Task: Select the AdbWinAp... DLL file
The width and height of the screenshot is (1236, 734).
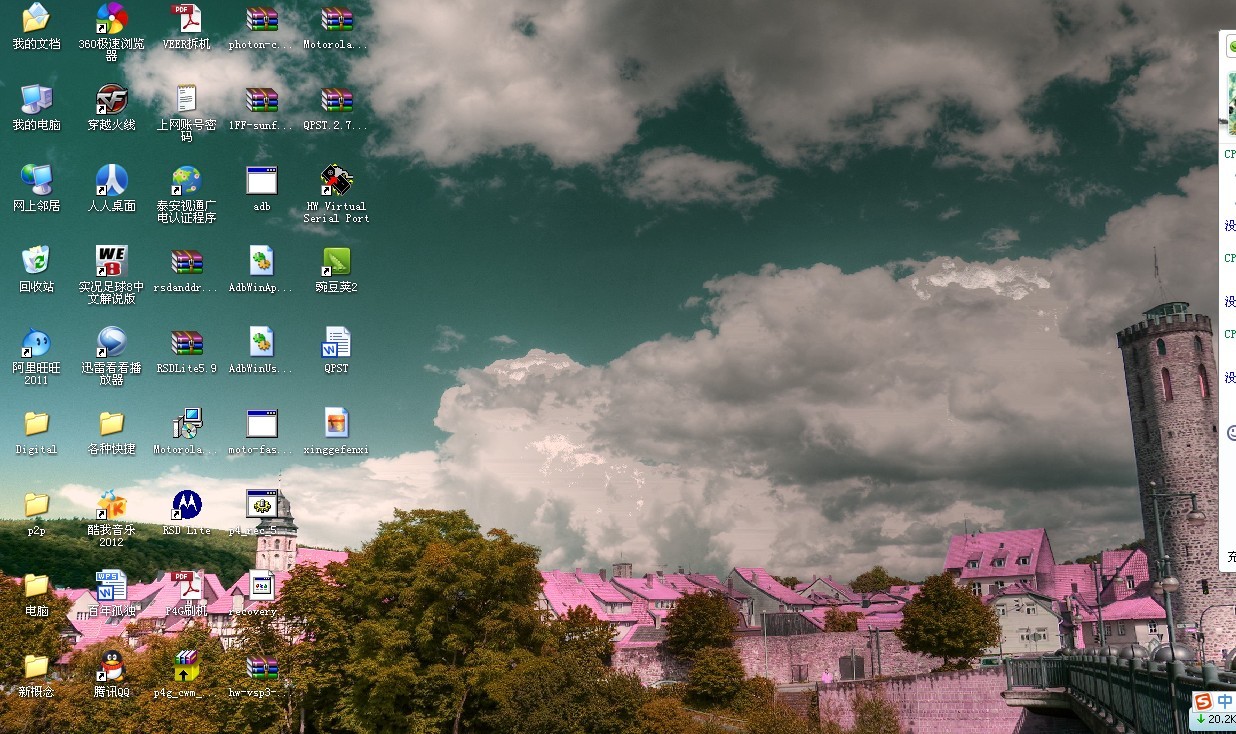Action: [x=261, y=260]
